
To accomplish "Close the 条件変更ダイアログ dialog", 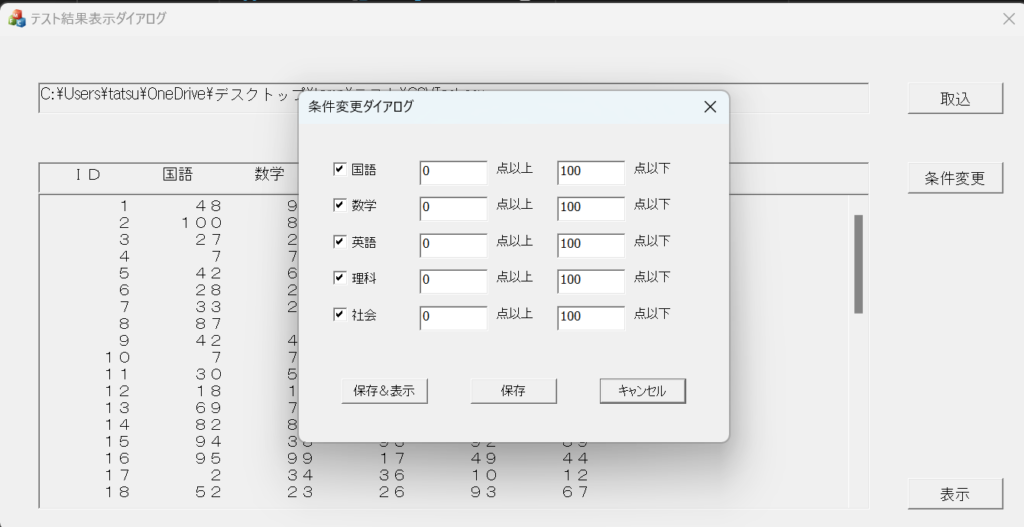I will 710,107.
